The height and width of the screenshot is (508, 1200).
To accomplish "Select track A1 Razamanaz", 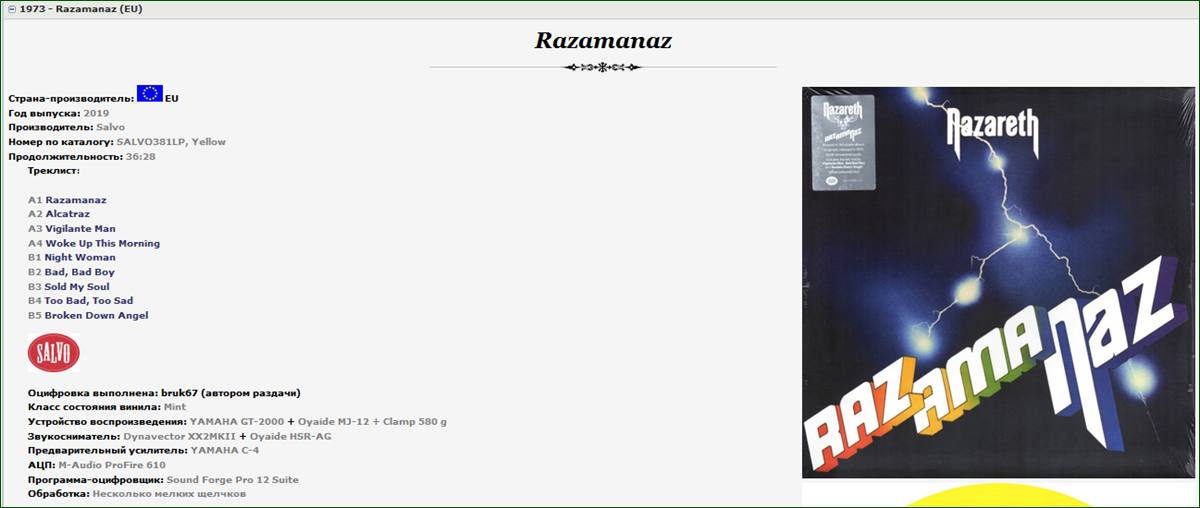I will click(x=67, y=200).
